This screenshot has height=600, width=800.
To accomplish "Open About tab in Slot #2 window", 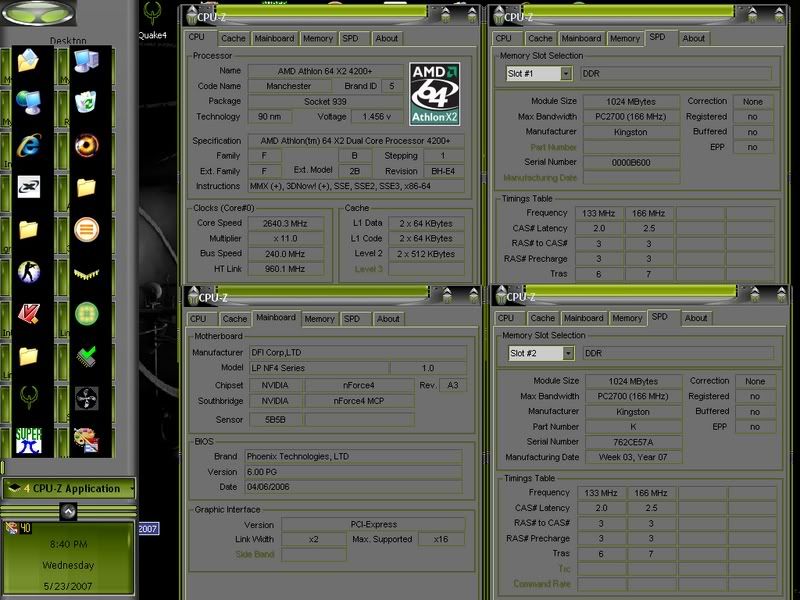I will [x=696, y=318].
